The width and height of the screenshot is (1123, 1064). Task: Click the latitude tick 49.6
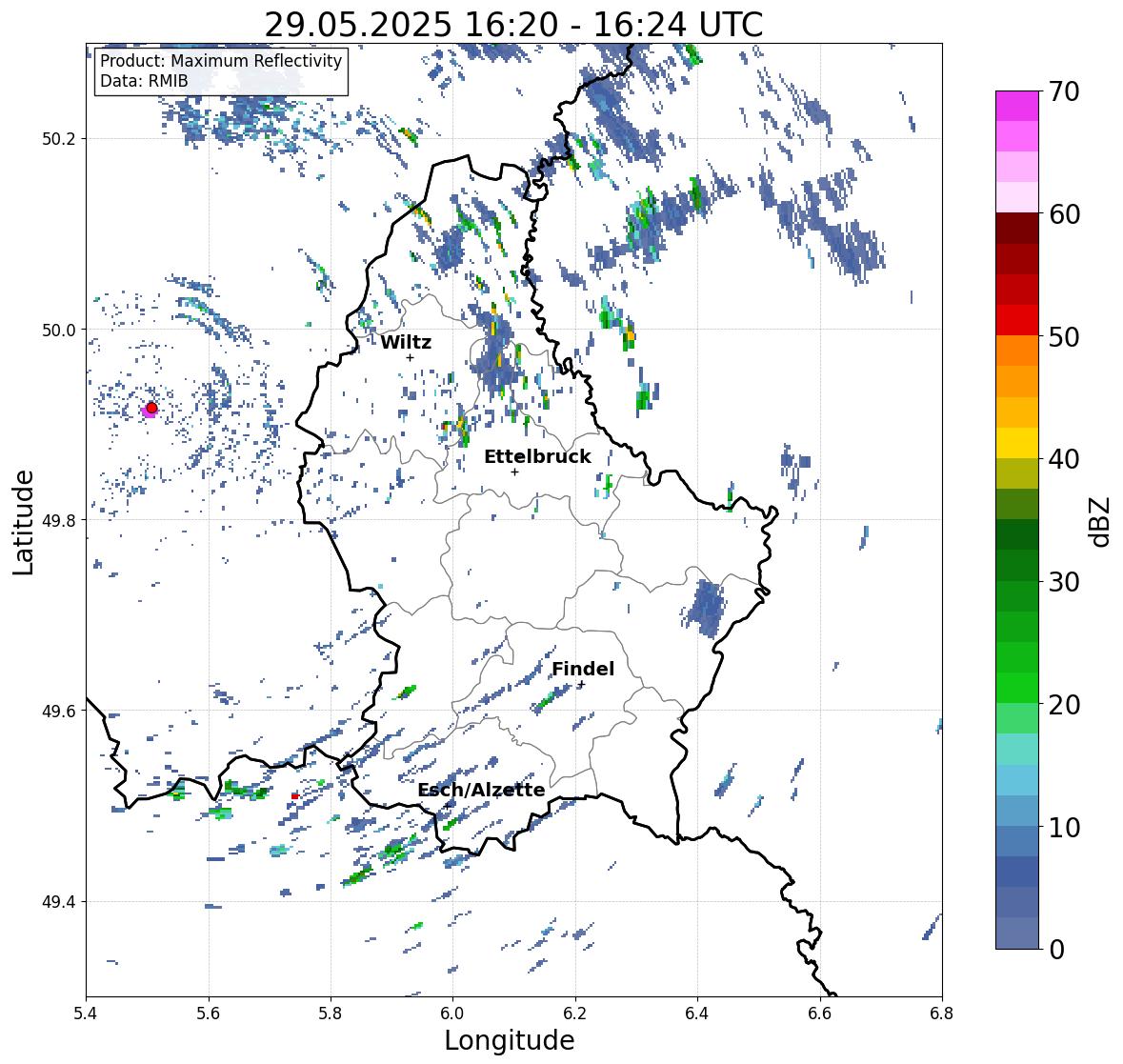tap(59, 711)
